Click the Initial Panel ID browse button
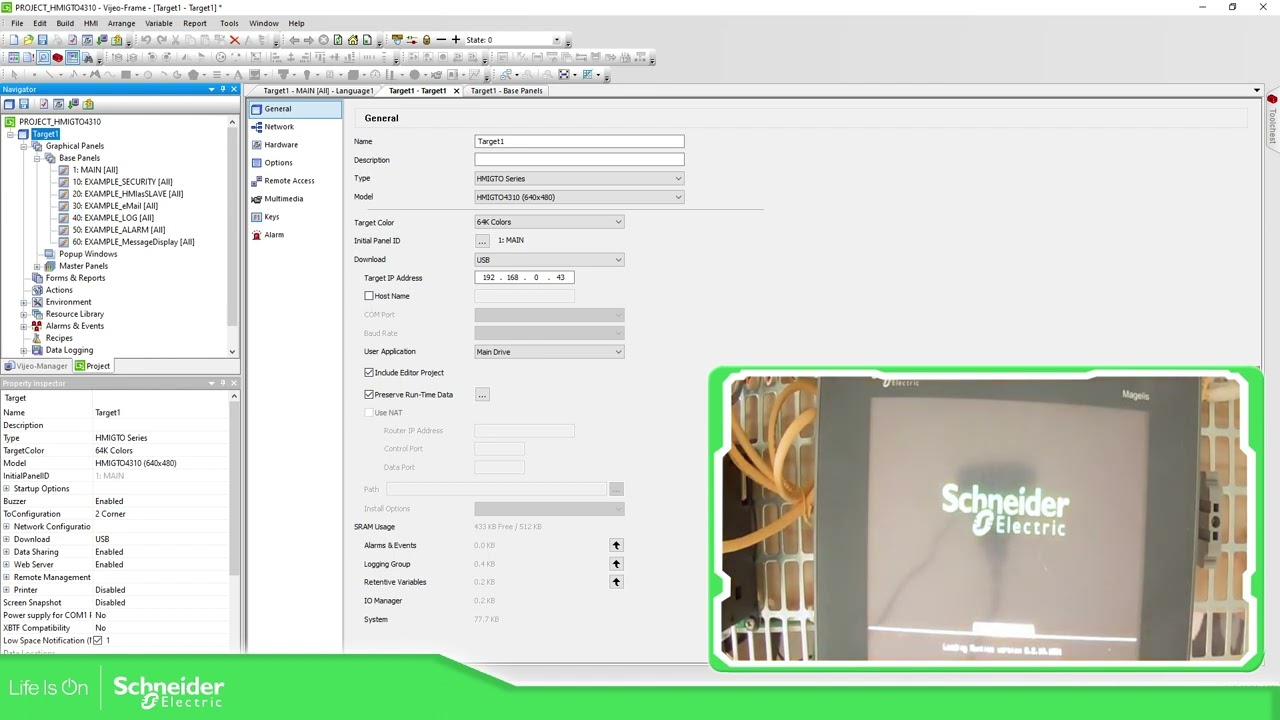 click(482, 241)
